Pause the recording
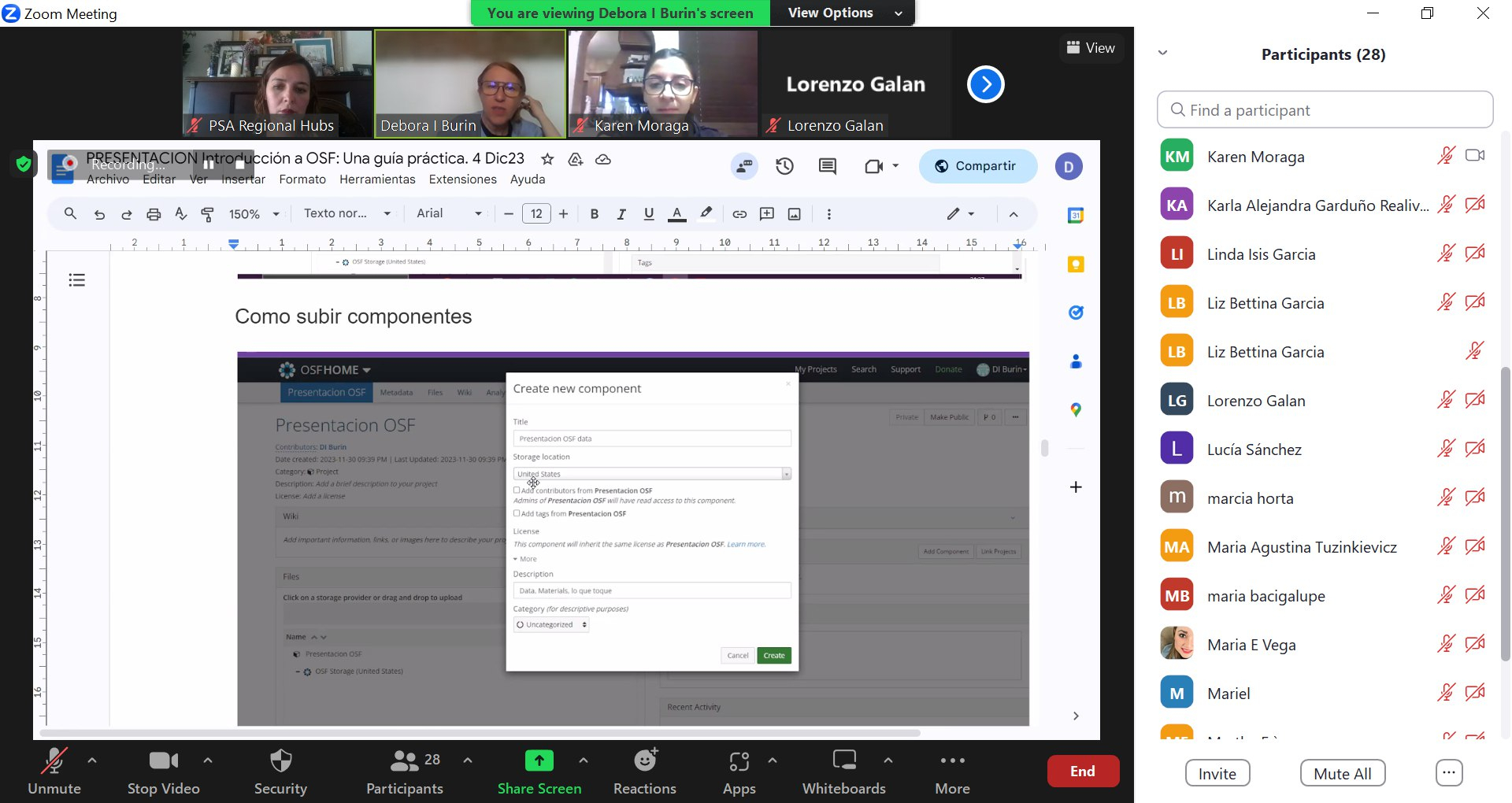Screen dimensions: 1512x803 (209, 165)
